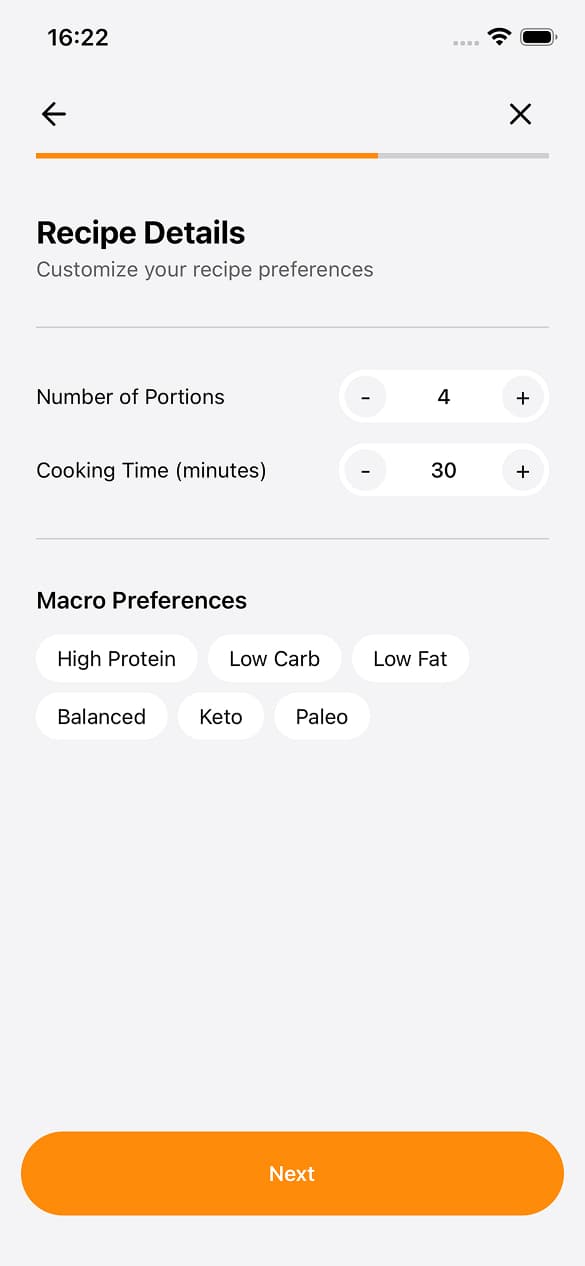Increase the Number of Portions with the plus icon
The height and width of the screenshot is (1266, 585).
point(522,397)
